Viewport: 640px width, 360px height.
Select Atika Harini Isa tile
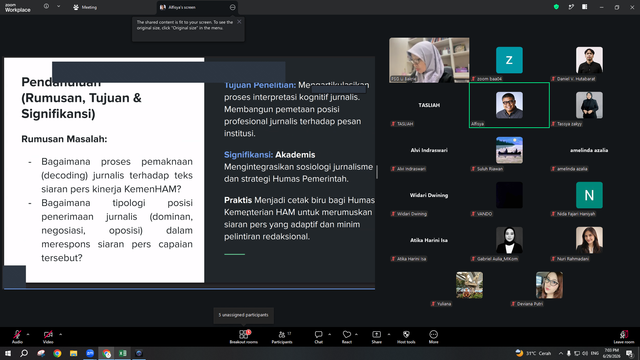[x=429, y=240]
